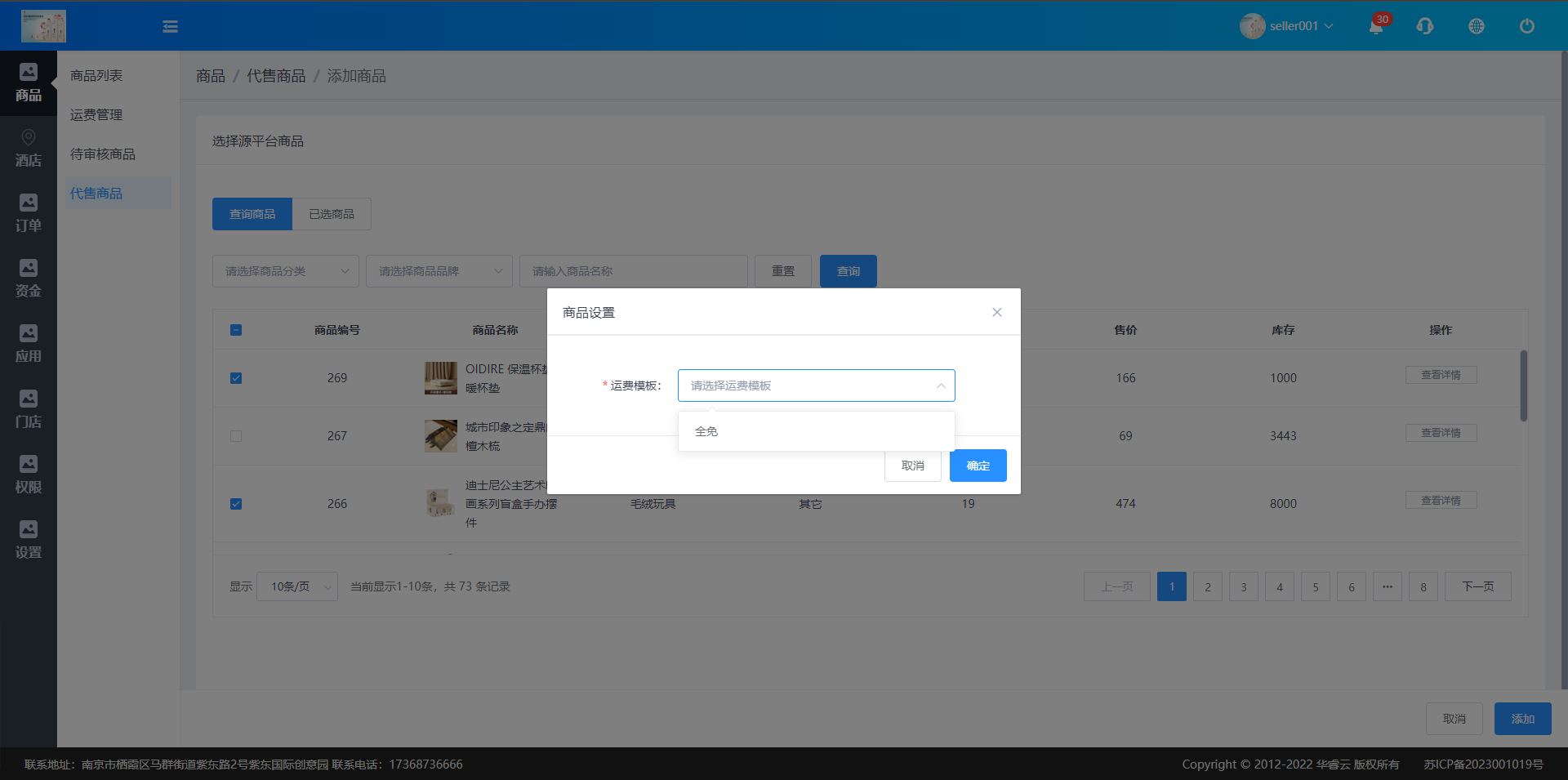Open the 设置 section in sidebar

[x=29, y=540]
